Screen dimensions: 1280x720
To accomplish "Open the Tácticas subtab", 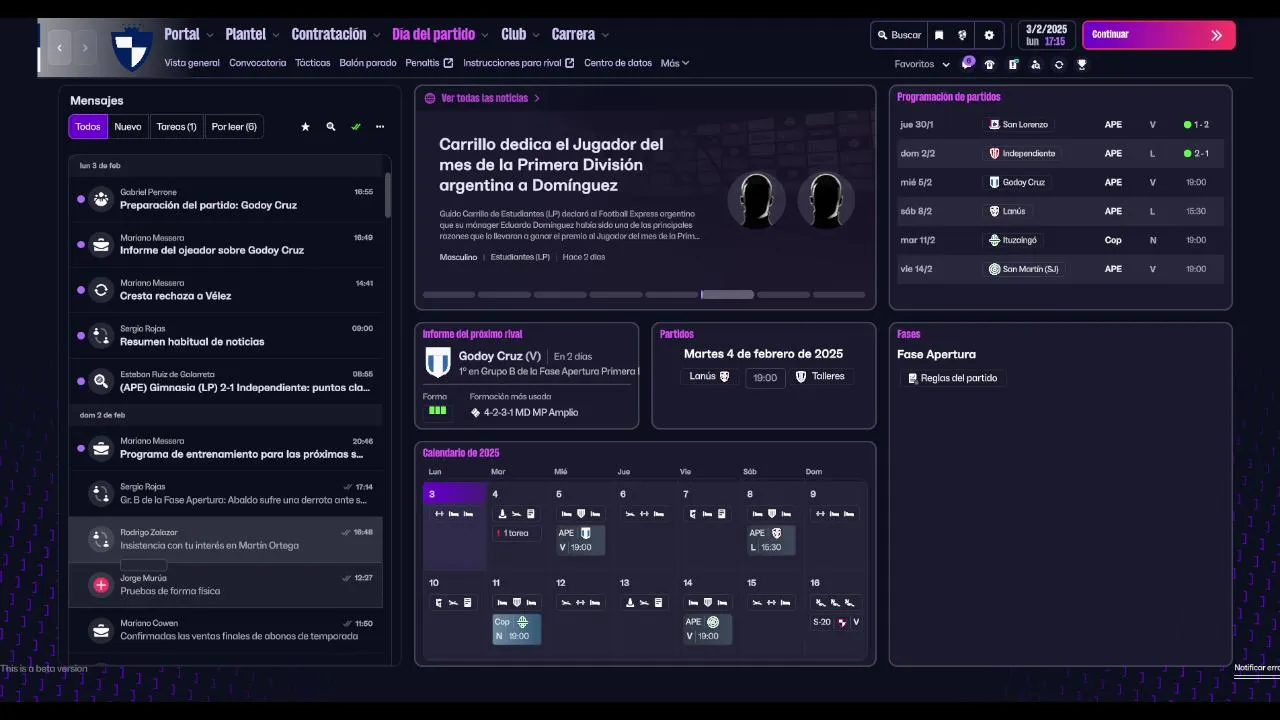I will pos(313,63).
